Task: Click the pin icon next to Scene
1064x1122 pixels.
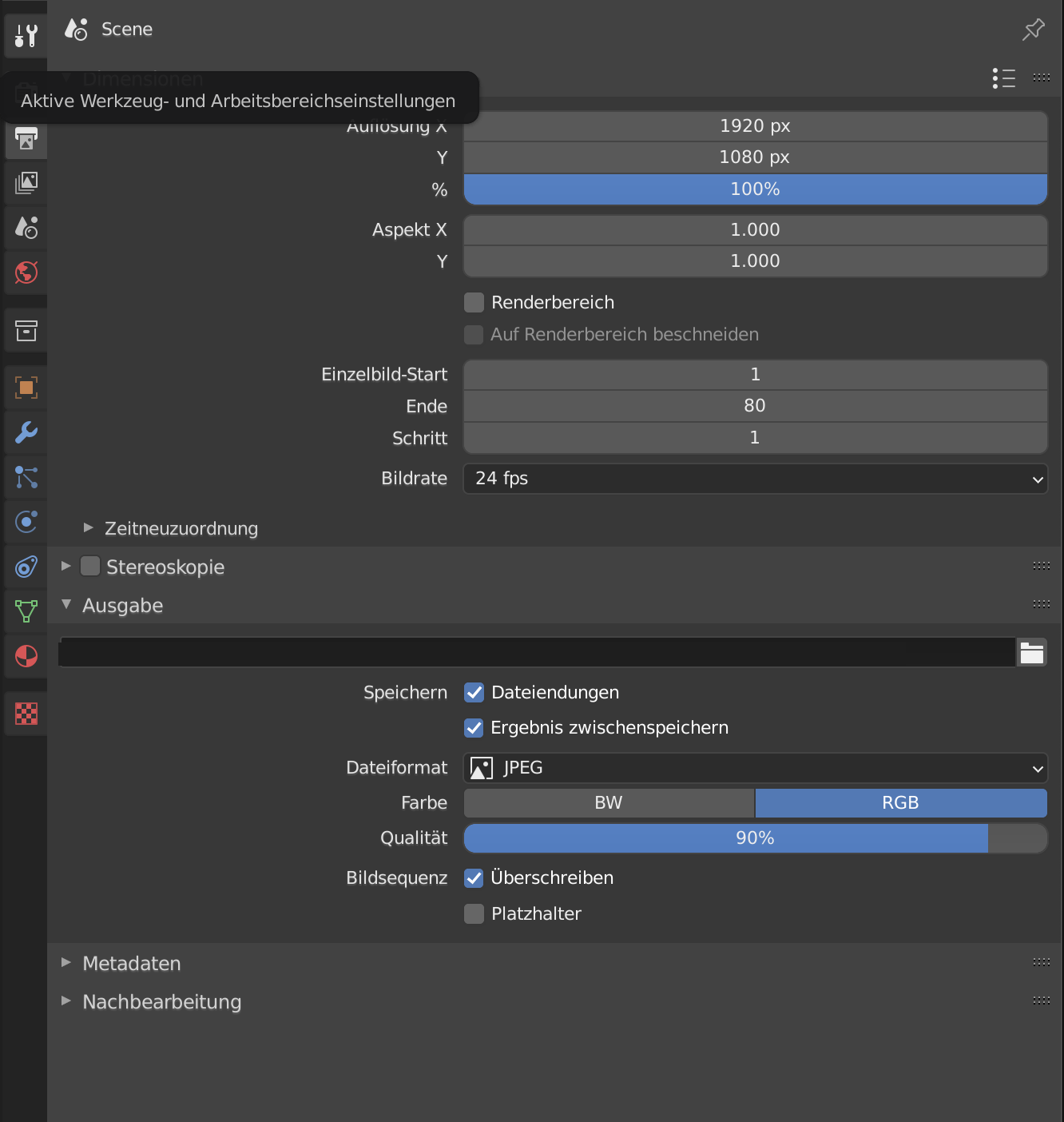Action: 1034,30
